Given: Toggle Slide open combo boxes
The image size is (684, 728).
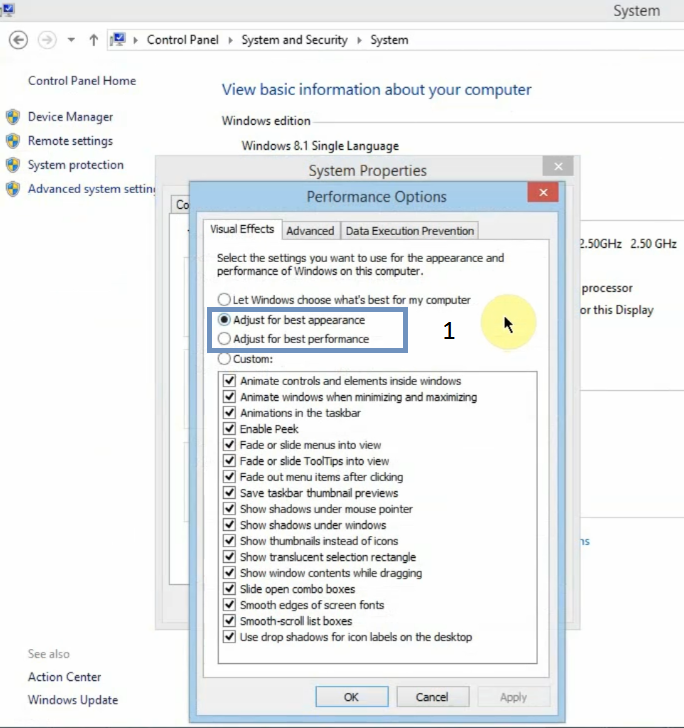Looking at the screenshot, I should coord(229,589).
